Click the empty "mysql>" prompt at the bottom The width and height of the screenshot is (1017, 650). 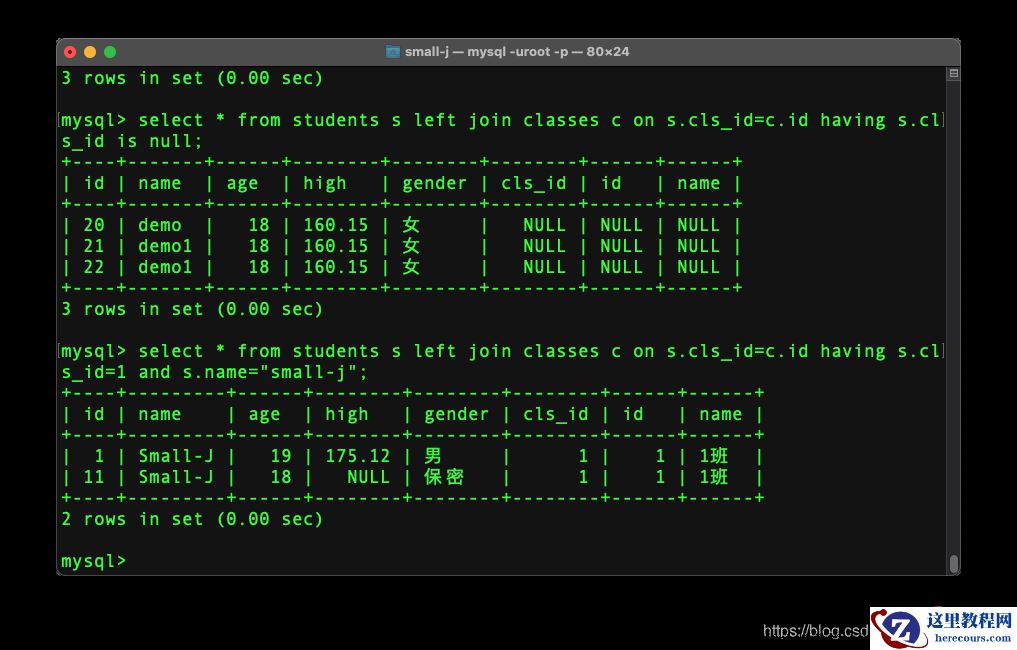point(93,561)
